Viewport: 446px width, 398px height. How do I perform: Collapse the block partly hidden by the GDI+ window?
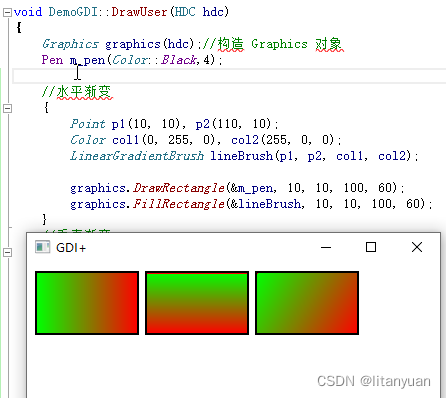click(7, 252)
